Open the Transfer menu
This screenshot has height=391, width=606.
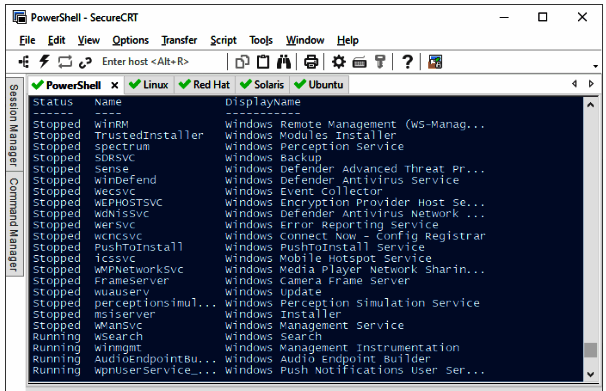click(x=179, y=40)
